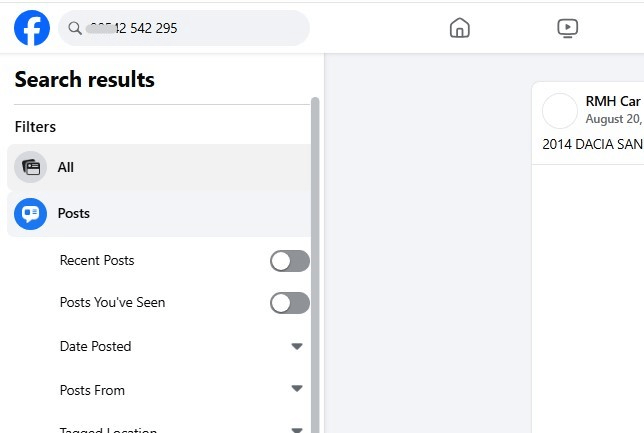Click the RMH Car profile picture
This screenshot has width=644, height=433.
point(560,110)
